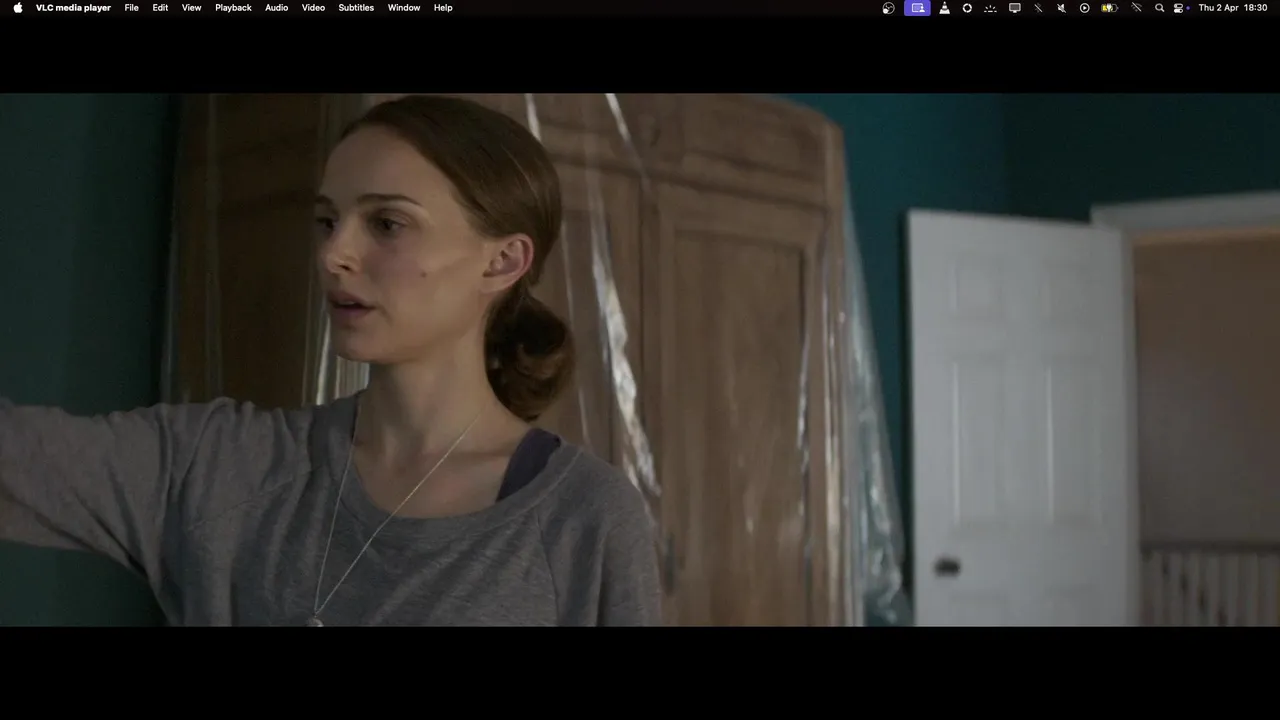Open the Edit menu
This screenshot has width=1280, height=720.
[160, 8]
